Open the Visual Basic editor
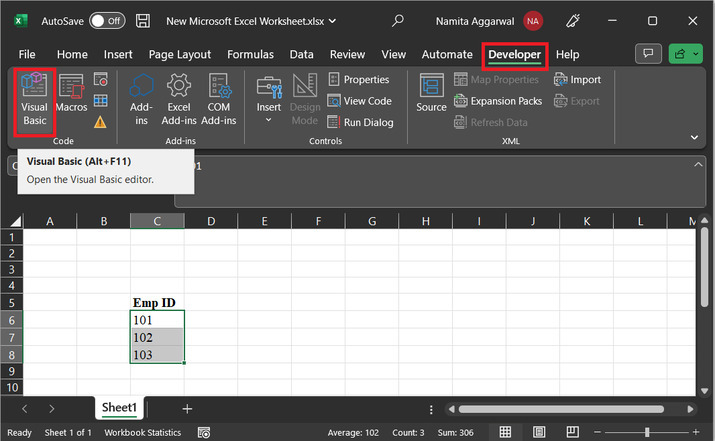 point(35,98)
